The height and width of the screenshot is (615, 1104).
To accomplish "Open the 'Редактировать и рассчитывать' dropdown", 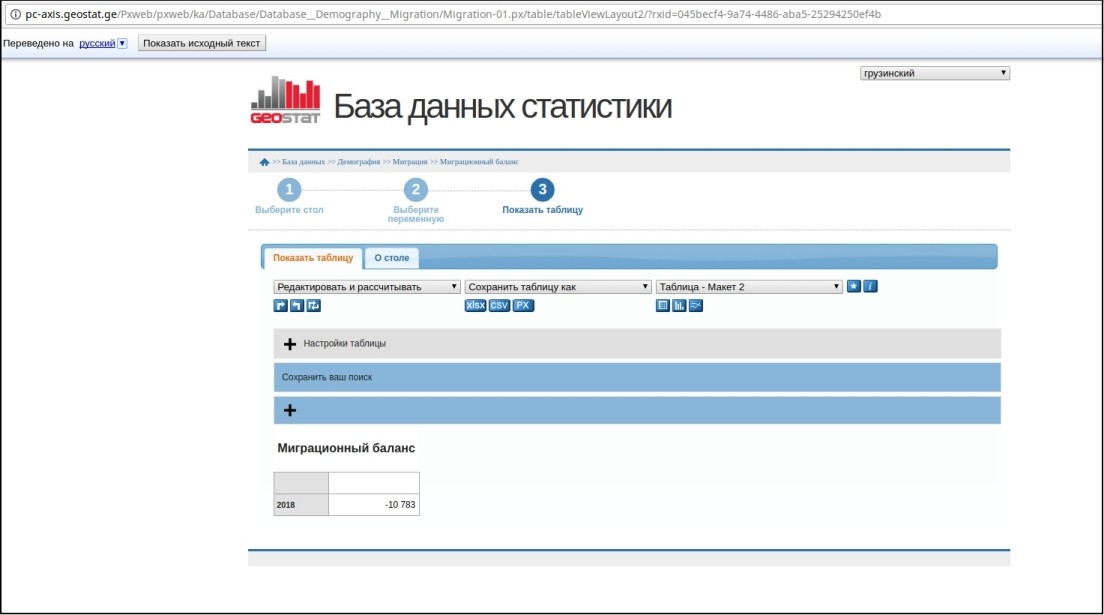I will pos(367,287).
